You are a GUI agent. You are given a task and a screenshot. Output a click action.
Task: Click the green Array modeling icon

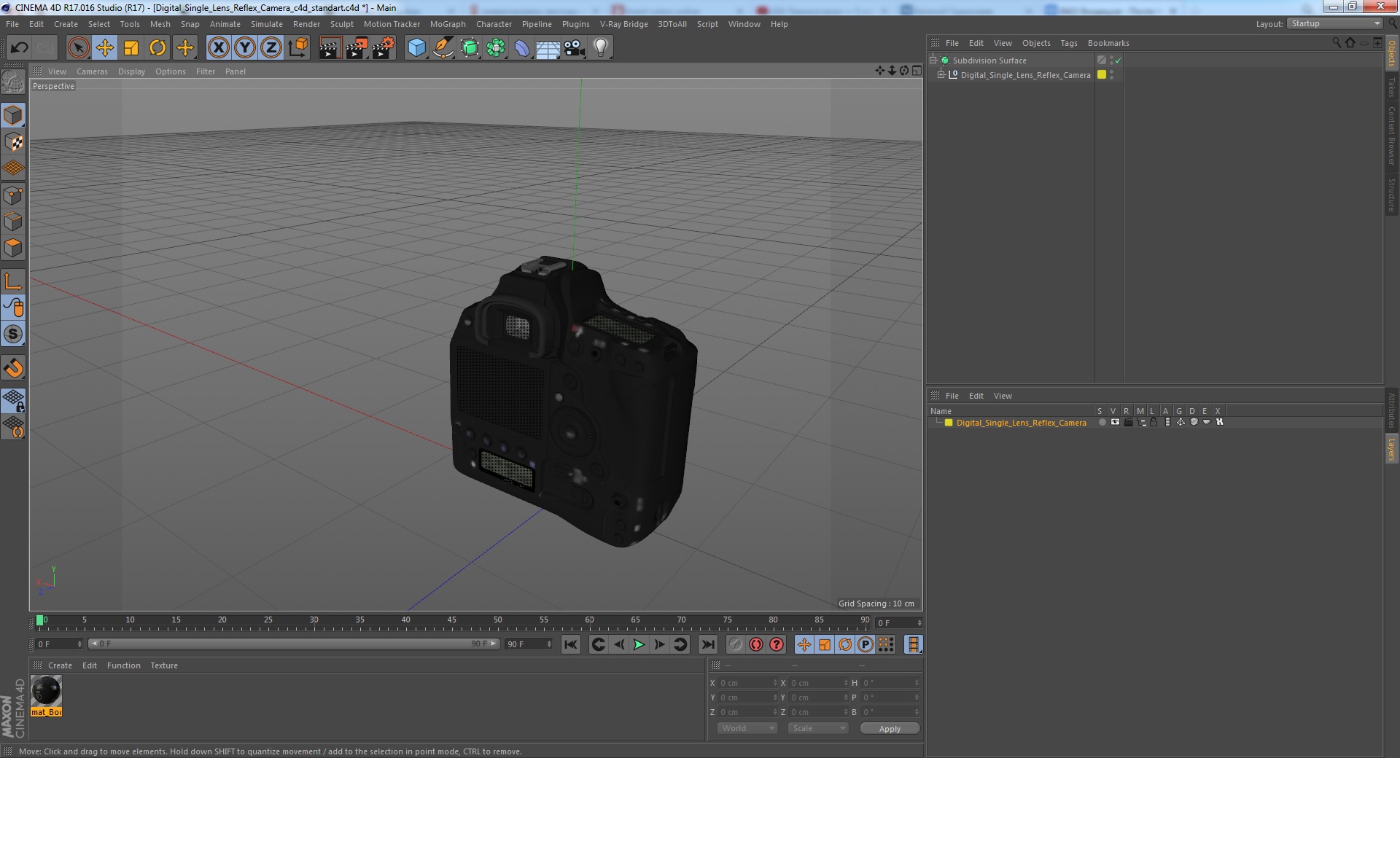click(496, 48)
